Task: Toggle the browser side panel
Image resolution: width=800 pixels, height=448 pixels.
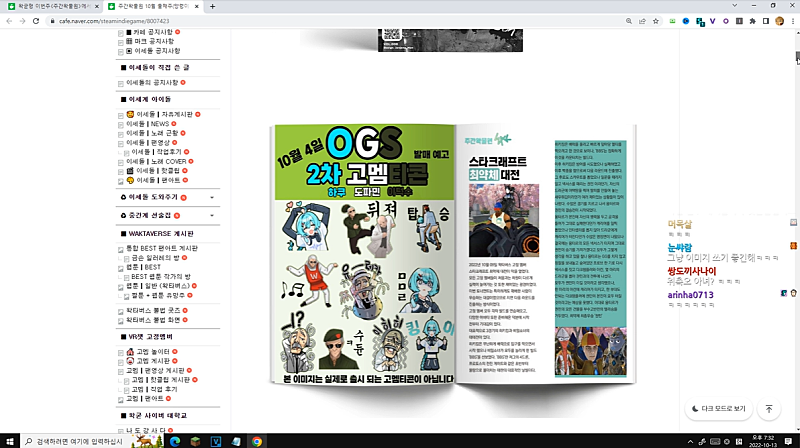Action: tap(766, 21)
